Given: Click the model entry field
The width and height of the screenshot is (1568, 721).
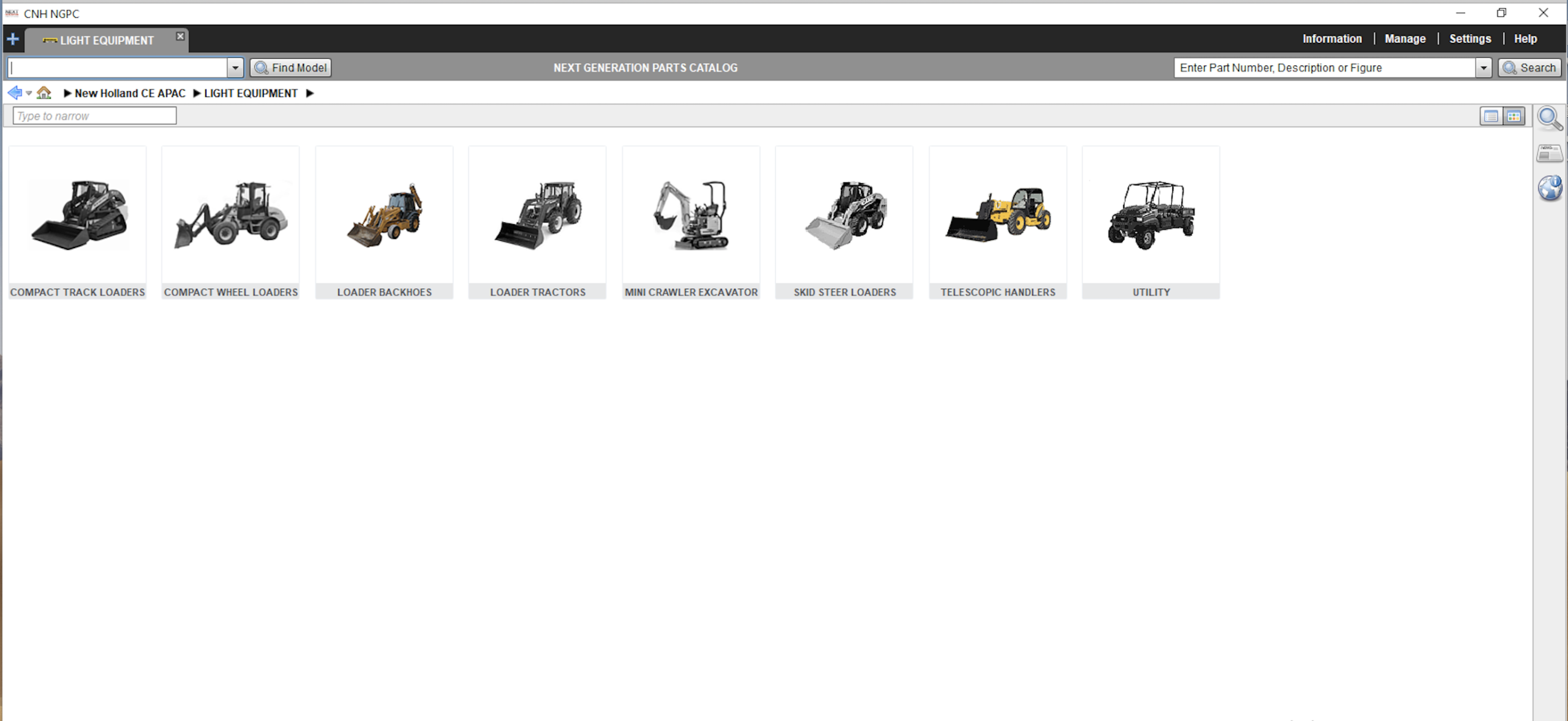Looking at the screenshot, I should tap(118, 67).
